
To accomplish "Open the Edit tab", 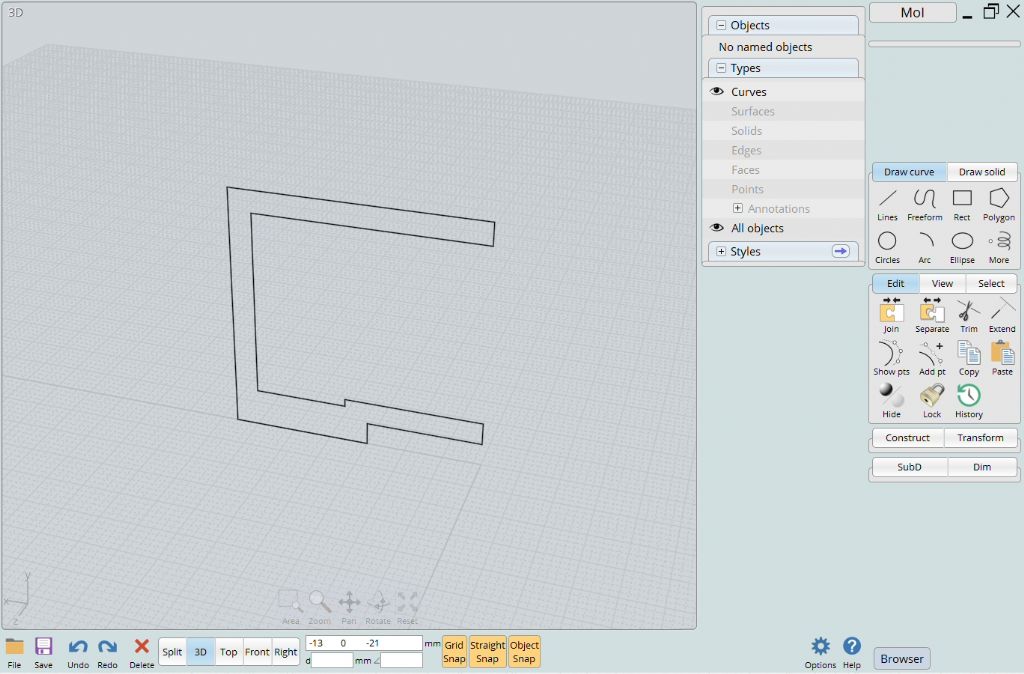I will (x=895, y=283).
